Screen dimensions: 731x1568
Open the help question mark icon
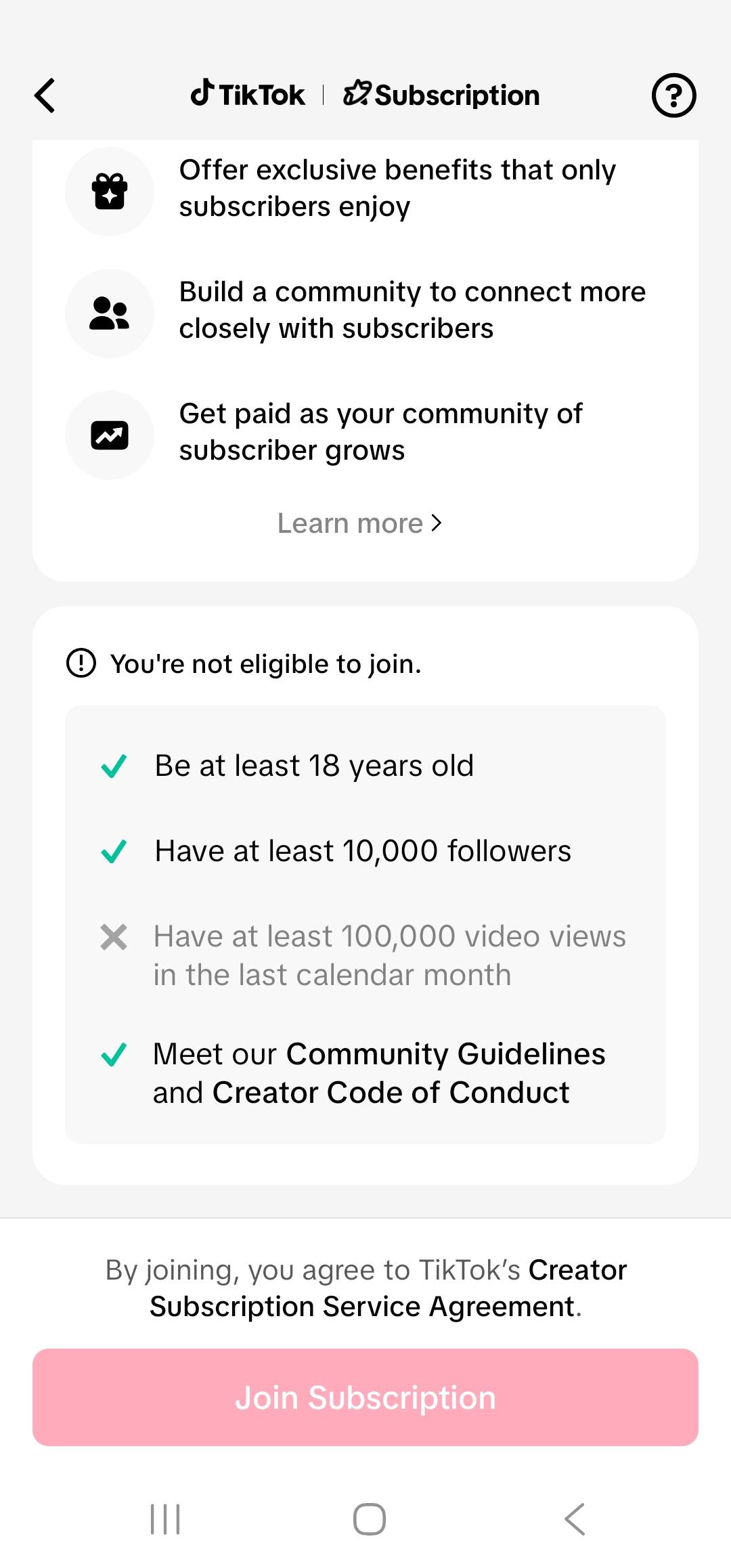coord(673,95)
